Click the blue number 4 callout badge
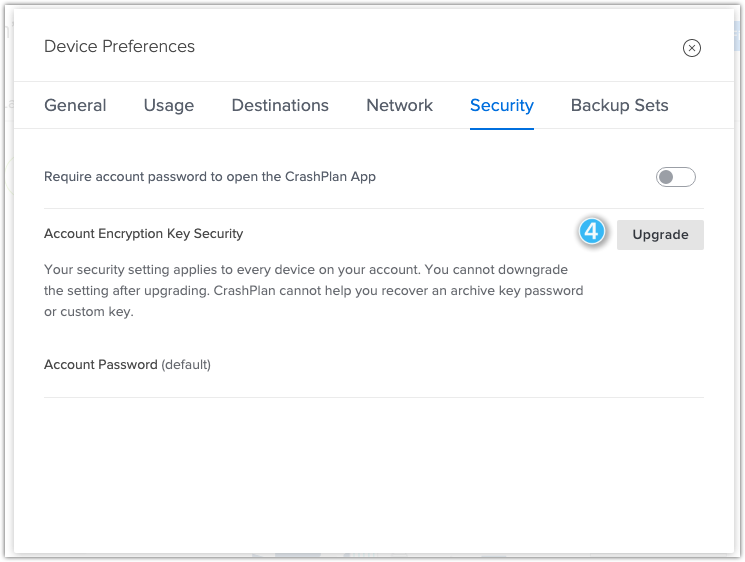The image size is (745, 562). (x=592, y=232)
